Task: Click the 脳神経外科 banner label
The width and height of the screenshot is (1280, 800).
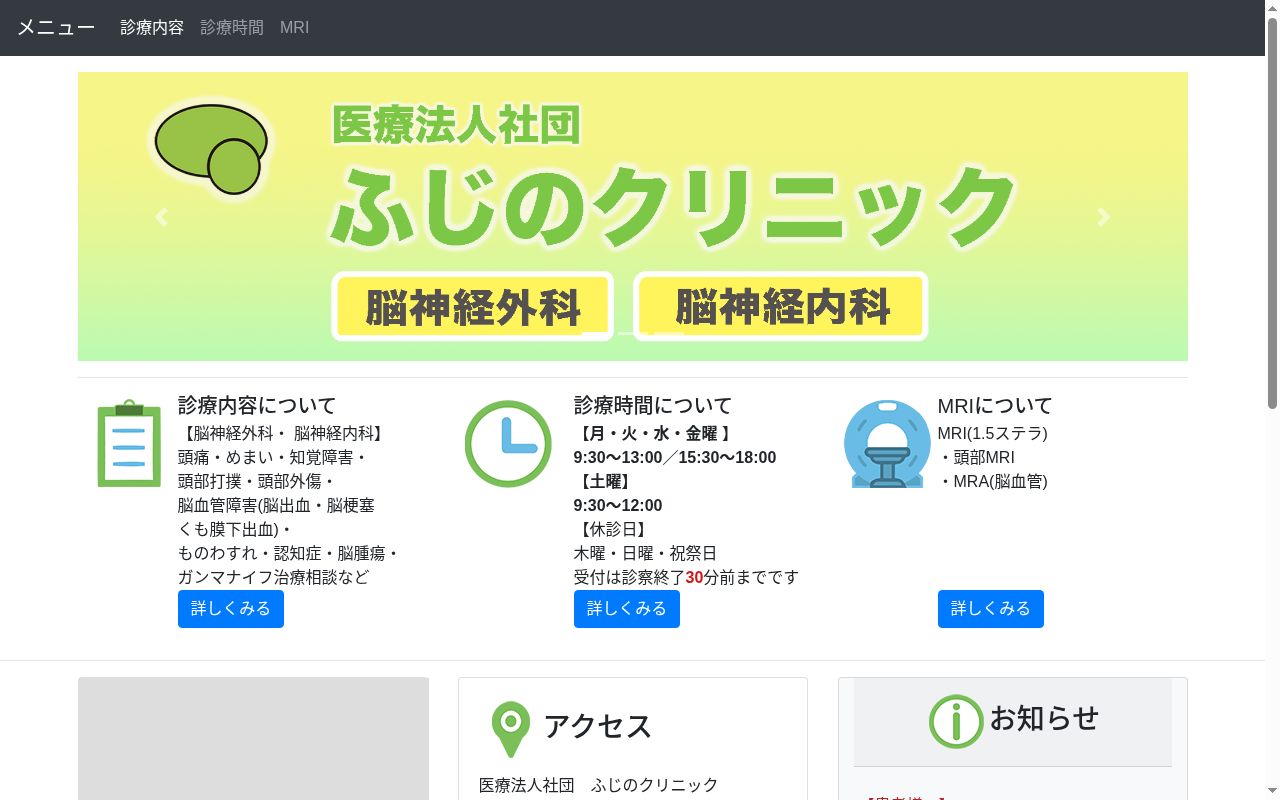Action: (472, 307)
